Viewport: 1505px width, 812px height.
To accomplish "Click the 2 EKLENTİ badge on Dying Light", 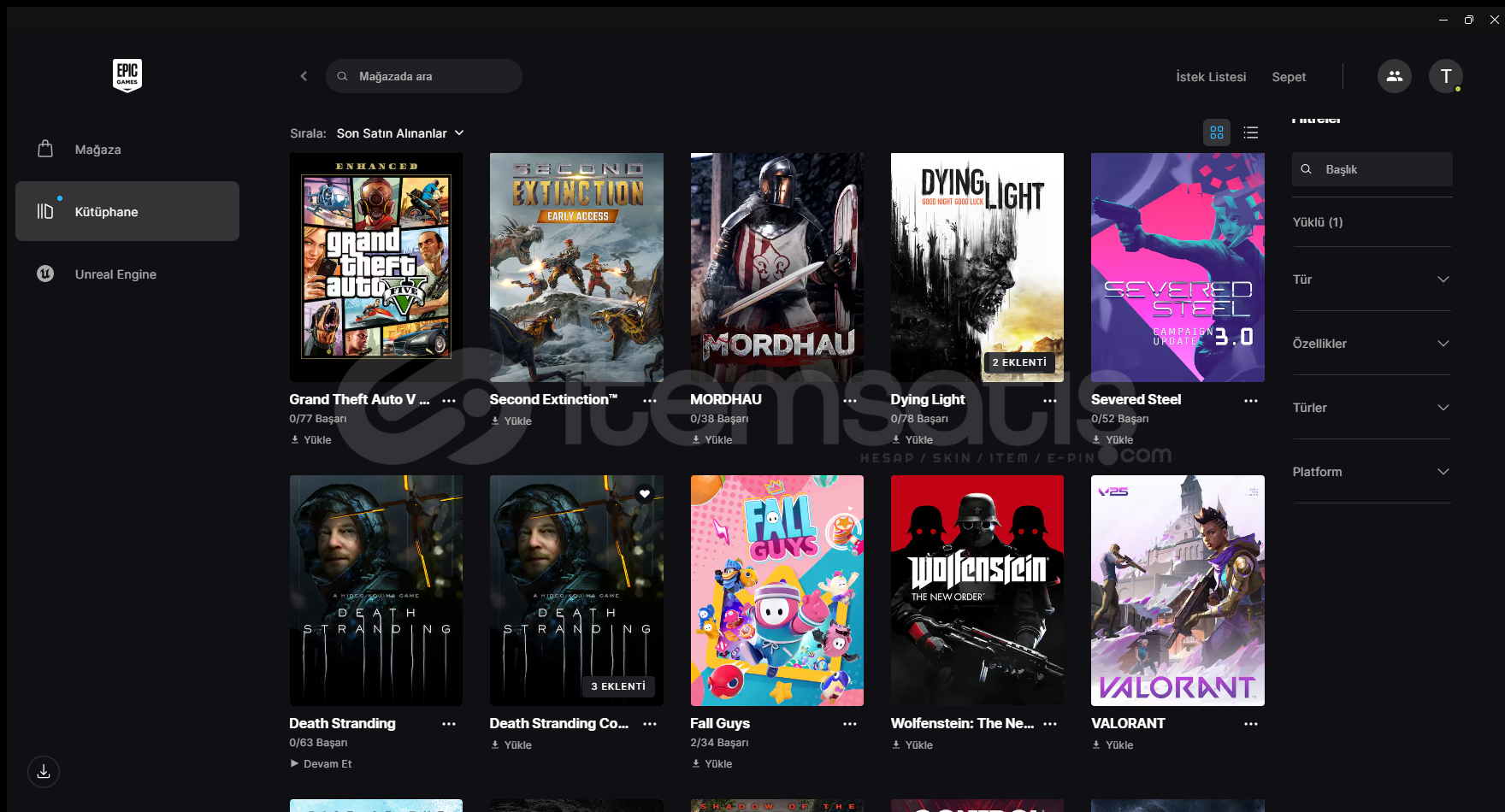I will 1019,362.
